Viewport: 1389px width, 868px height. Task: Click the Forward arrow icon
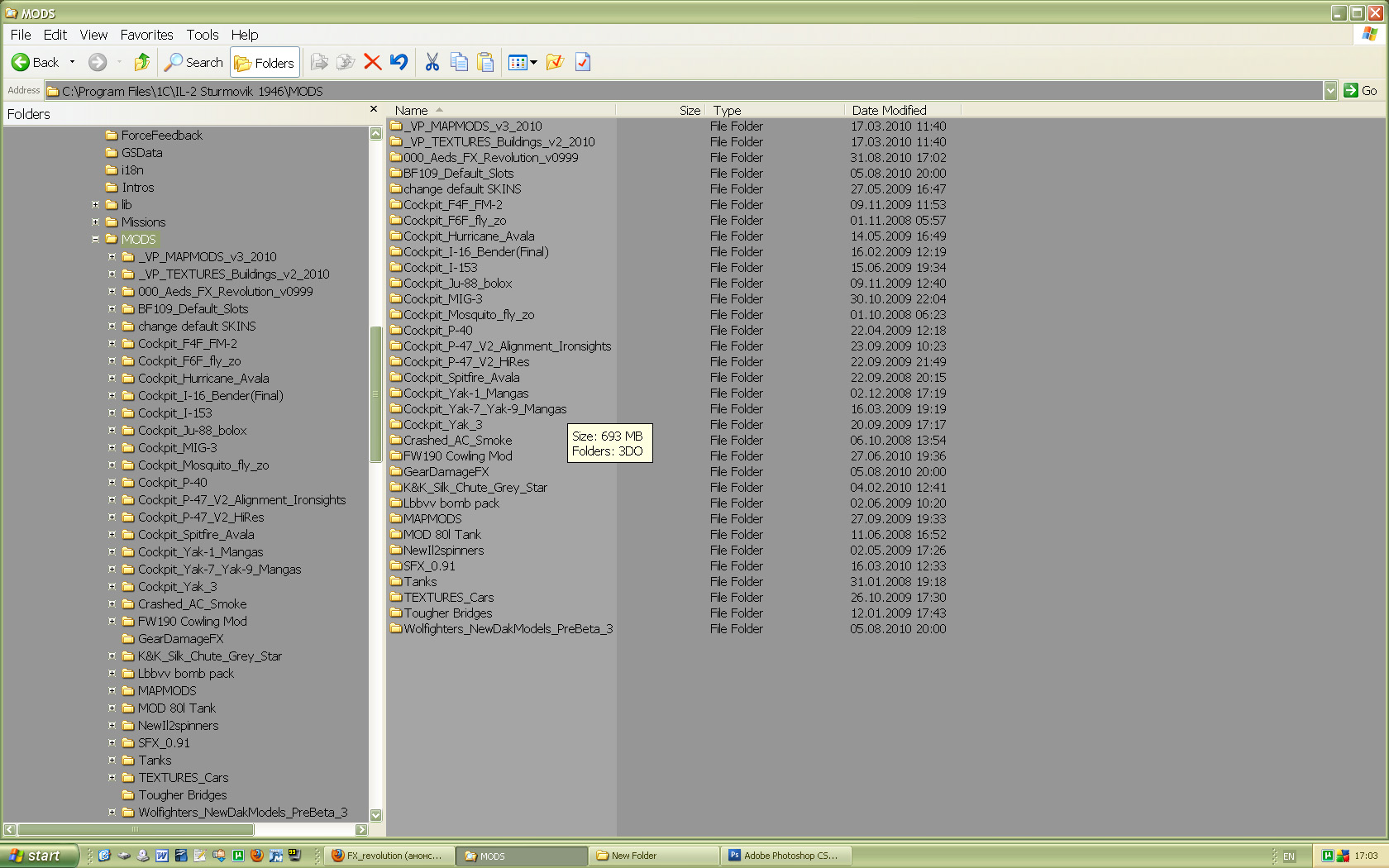[98, 62]
